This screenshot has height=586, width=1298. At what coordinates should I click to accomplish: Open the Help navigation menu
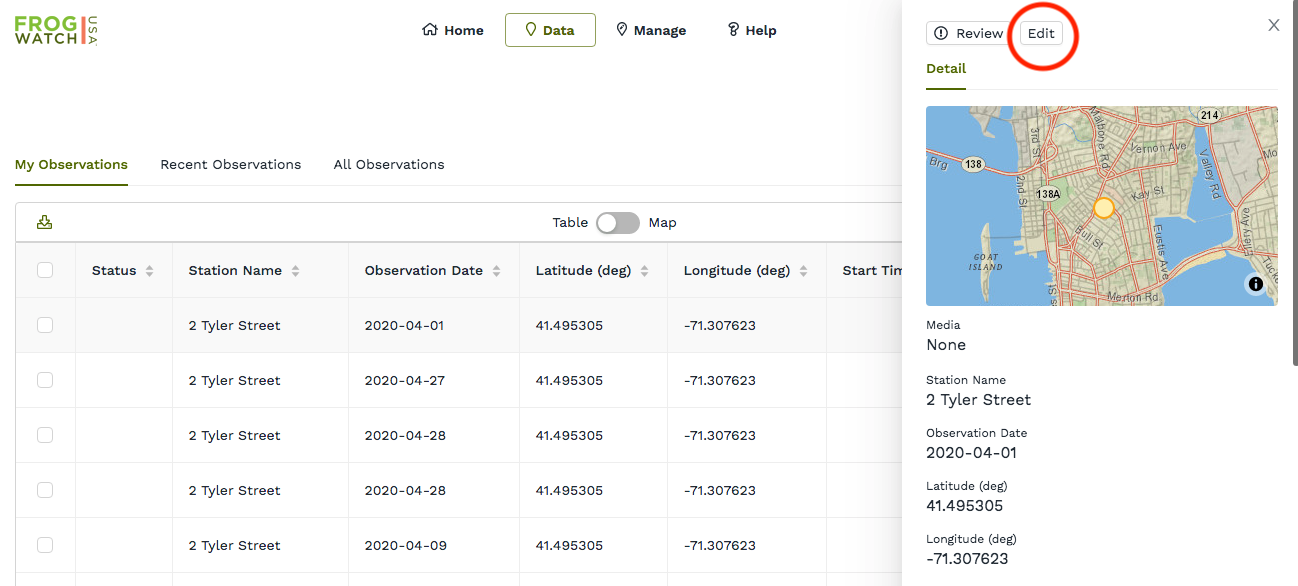pos(751,30)
